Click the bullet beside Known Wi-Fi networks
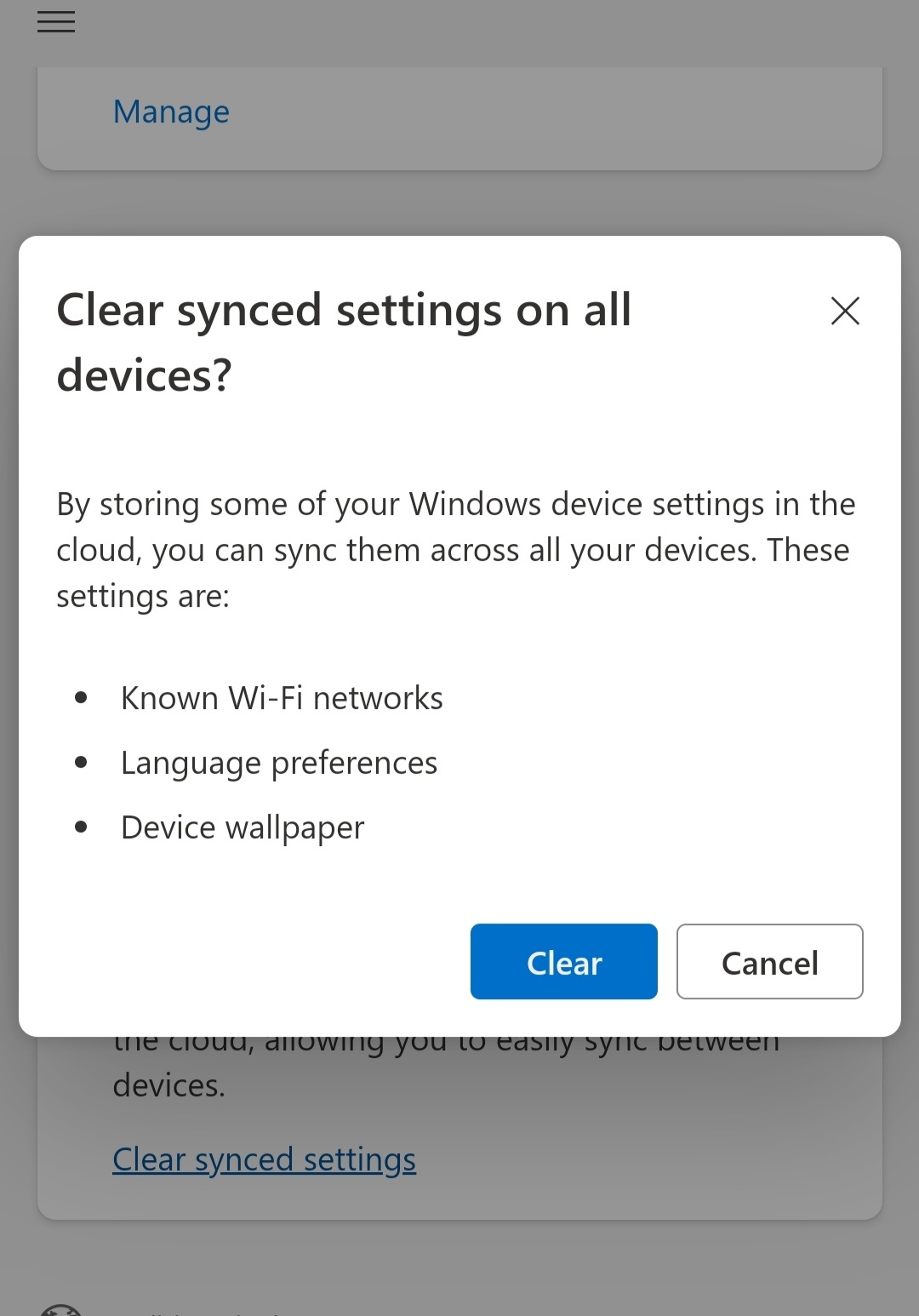 (x=81, y=698)
